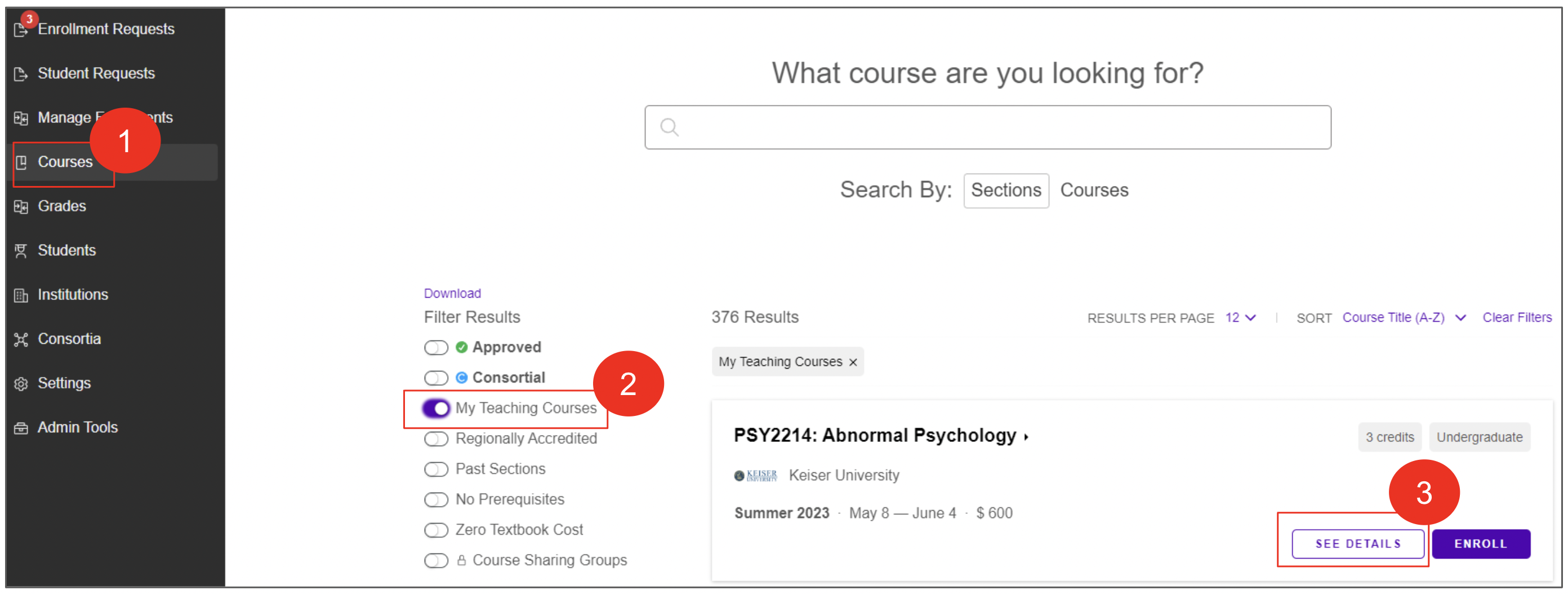Toggle the Zero Textbook Cost filter
The image size is (1568, 594).
point(436,530)
